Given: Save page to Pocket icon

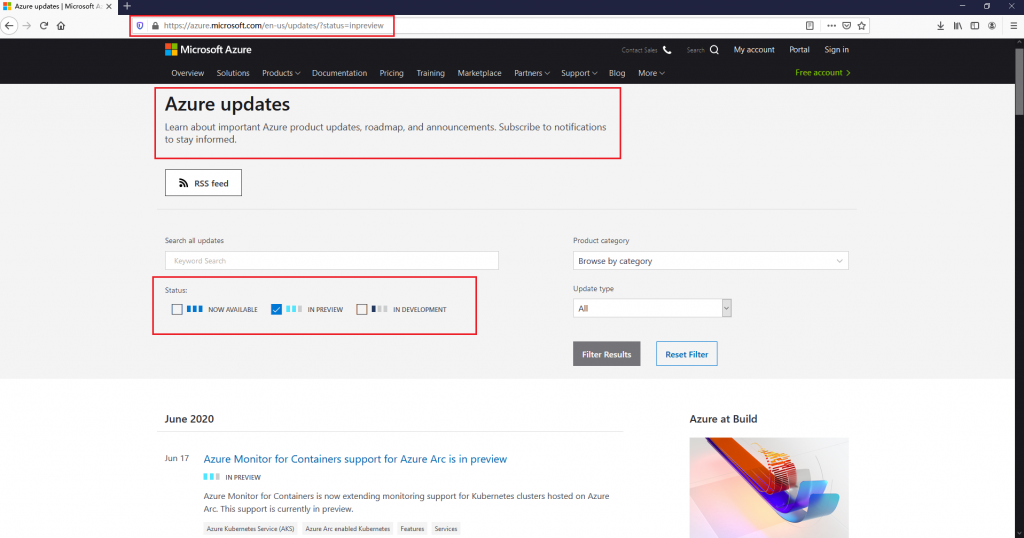Looking at the screenshot, I should click(846, 25).
